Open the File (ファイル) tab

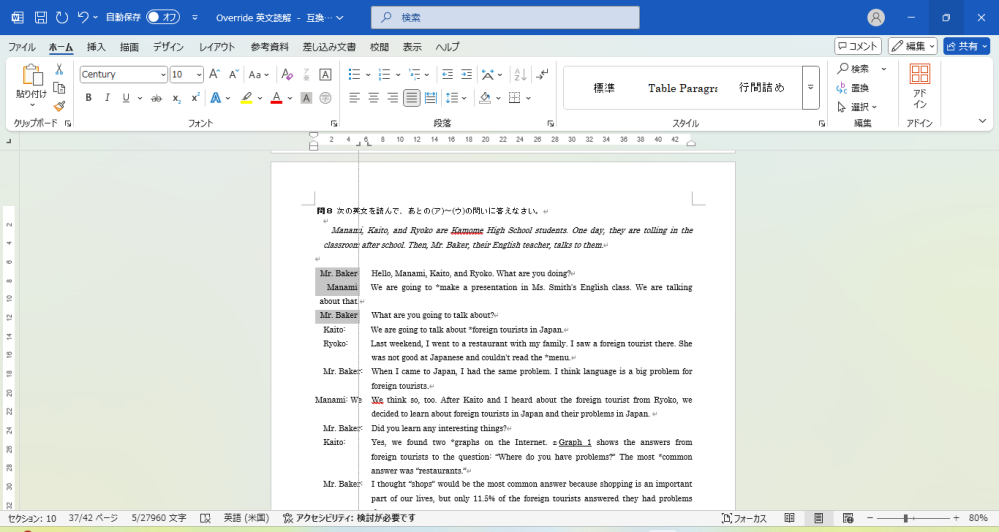[22, 47]
